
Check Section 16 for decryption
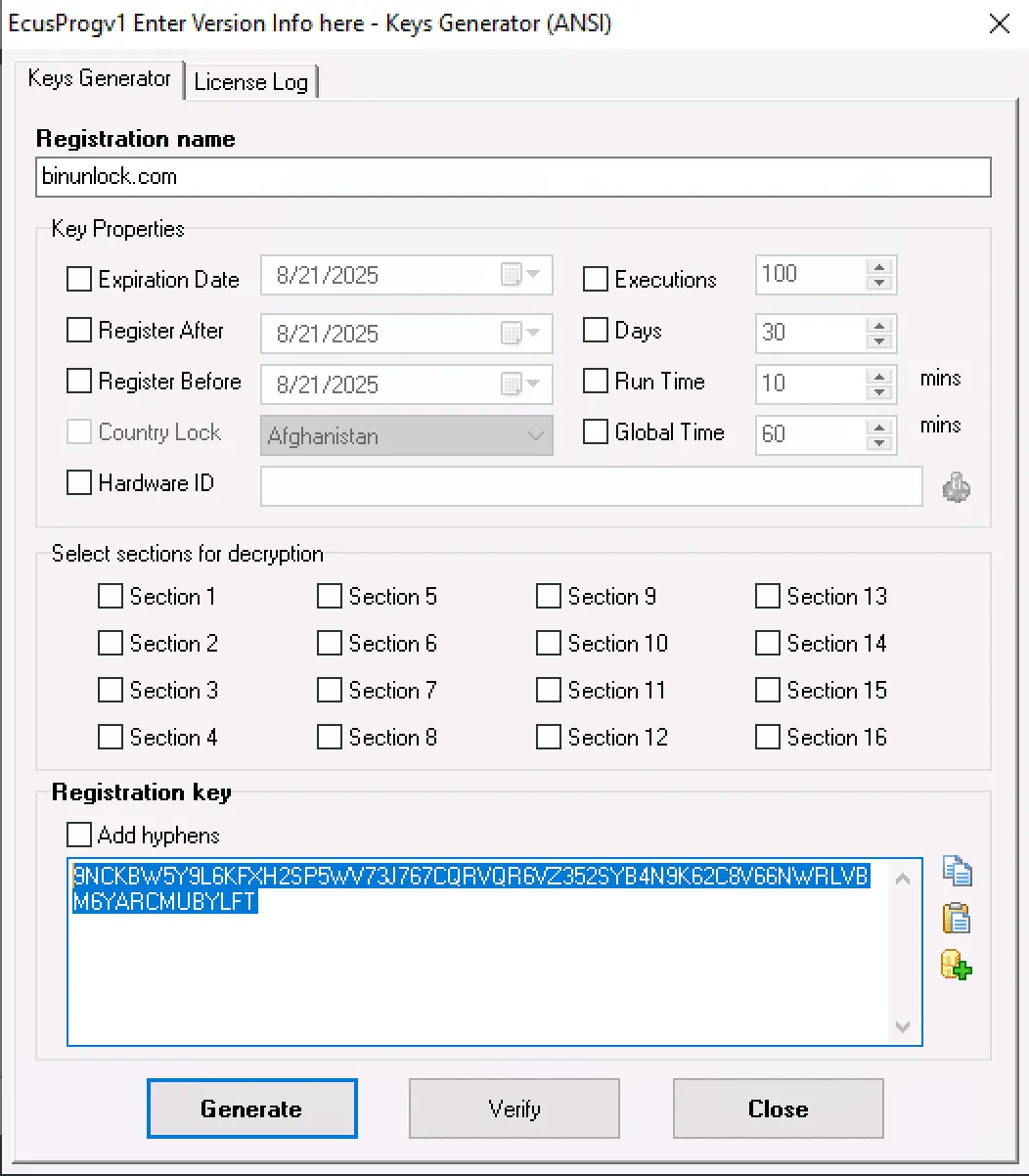[768, 737]
